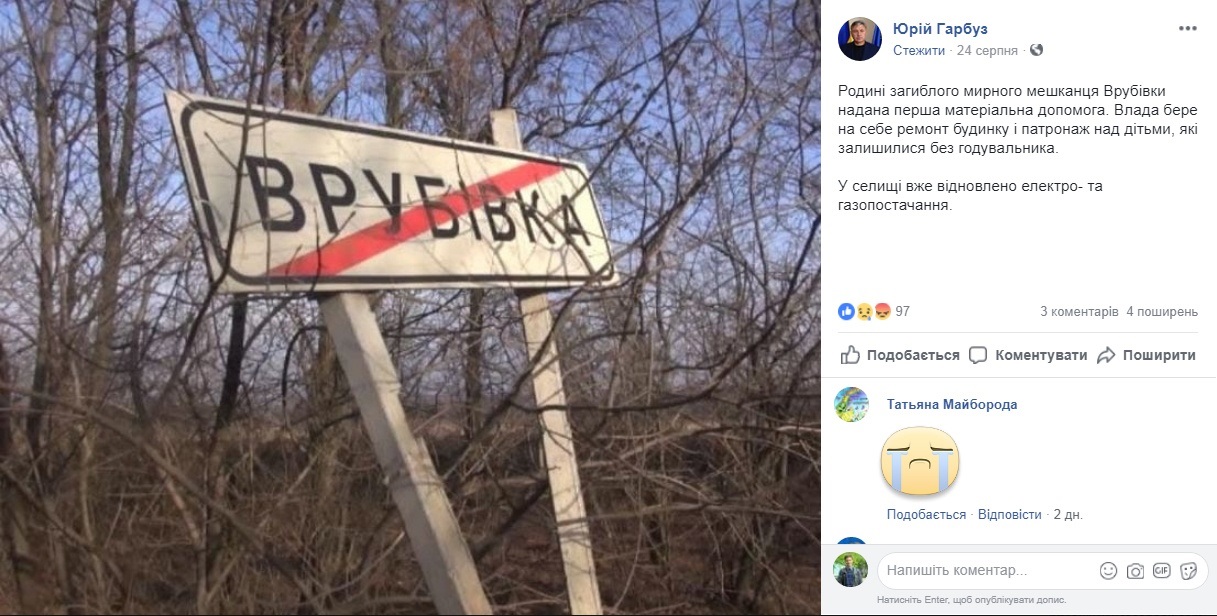Click the sad reaction icon in summary

(x=864, y=311)
